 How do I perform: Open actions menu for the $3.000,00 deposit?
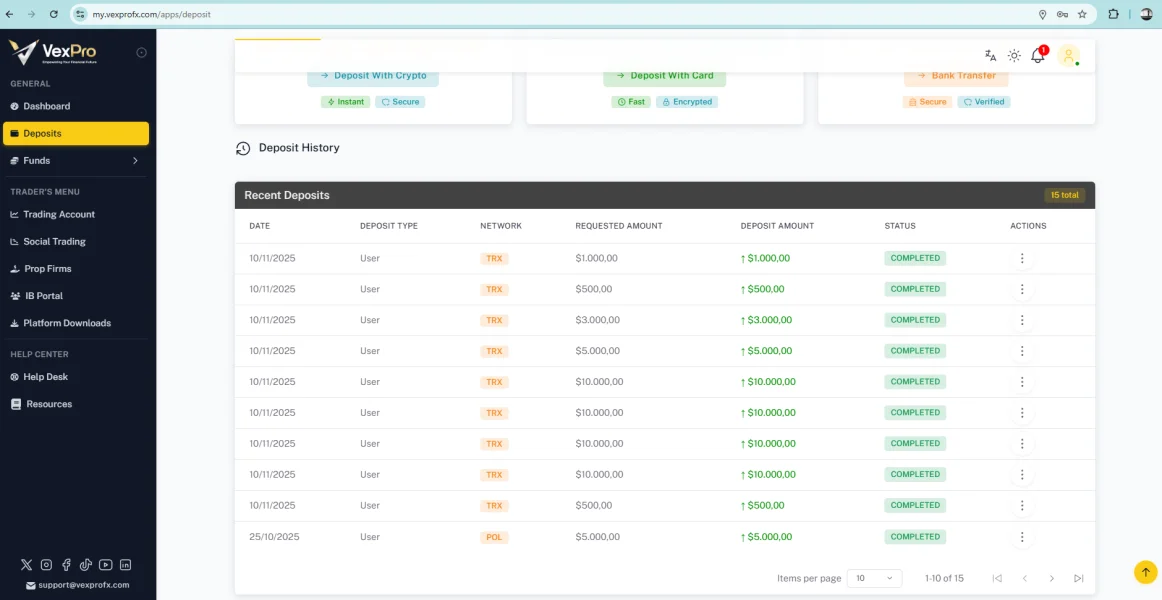(x=1021, y=320)
